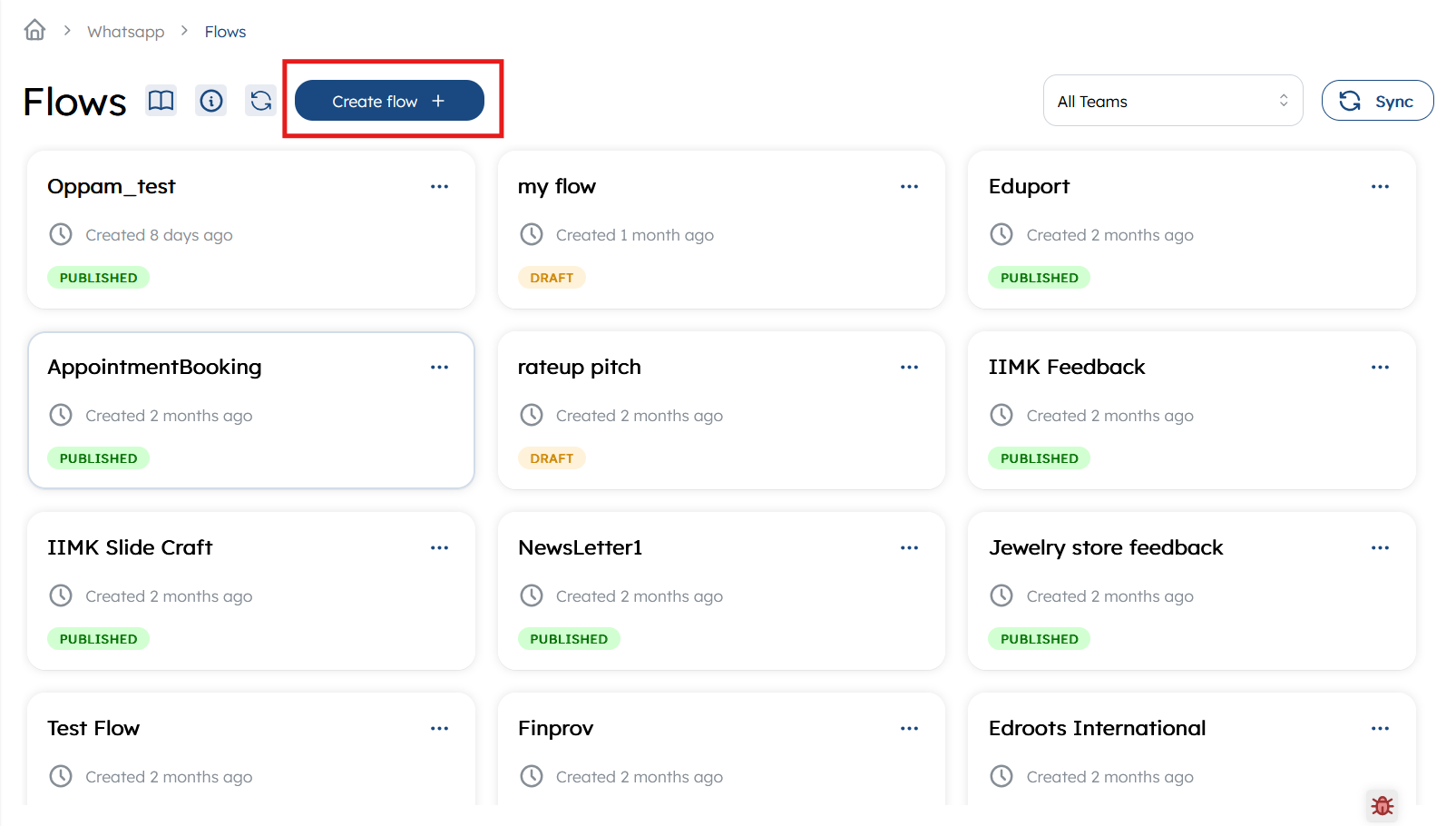Screen dimensions: 1456x826
Task: Click the Create flow button
Action: coord(389,101)
